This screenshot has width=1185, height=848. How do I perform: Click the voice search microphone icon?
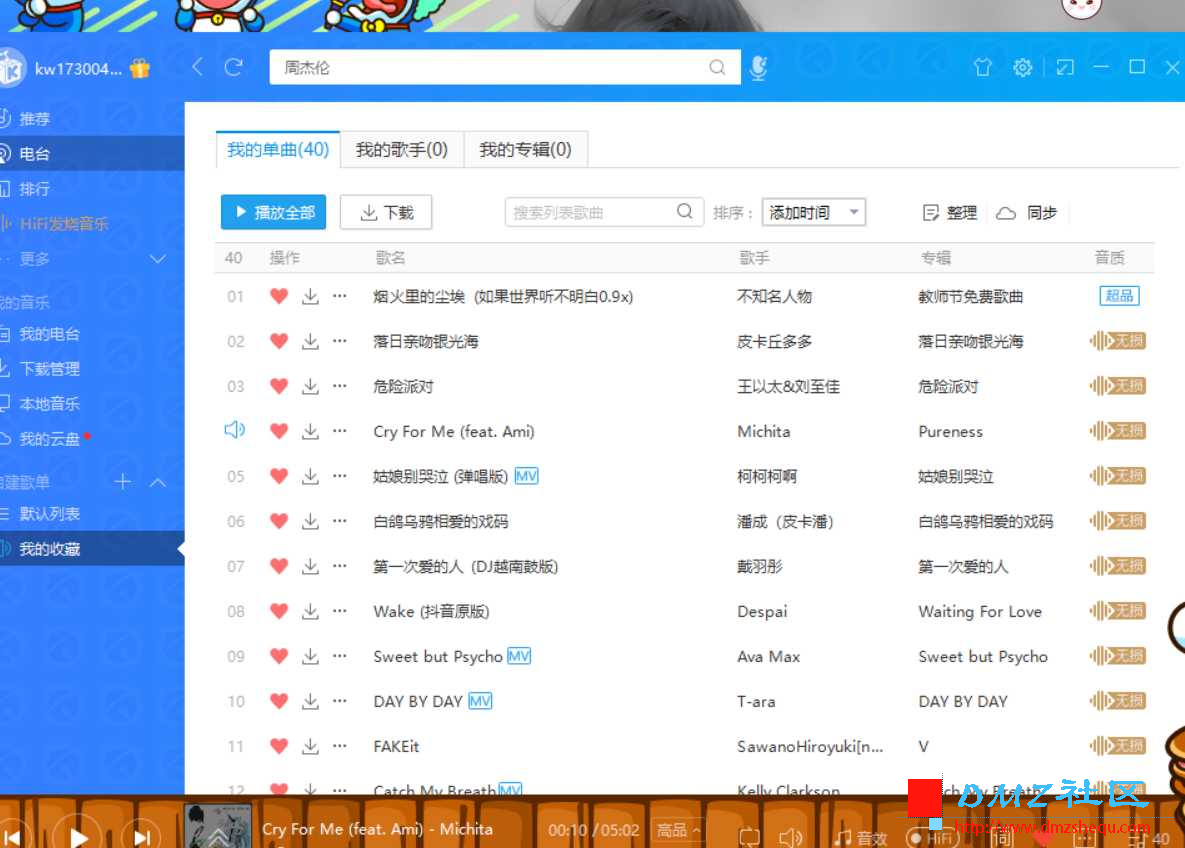click(758, 67)
